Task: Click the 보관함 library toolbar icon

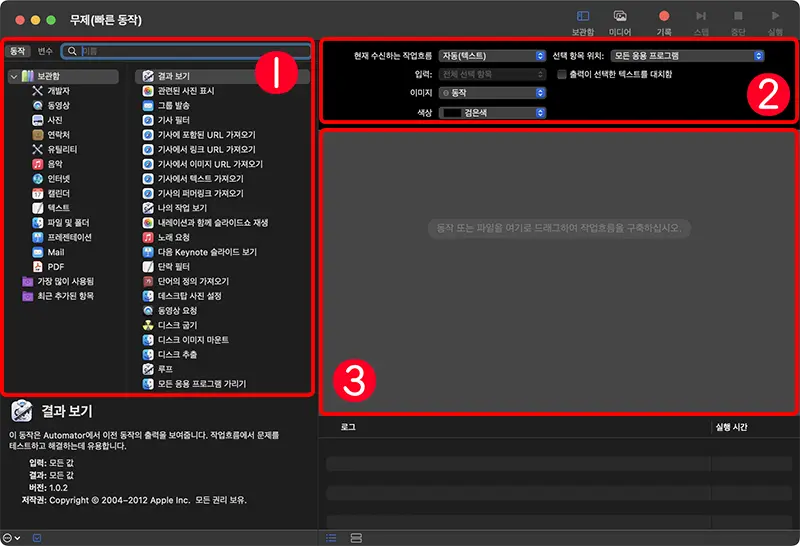Action: (x=583, y=16)
